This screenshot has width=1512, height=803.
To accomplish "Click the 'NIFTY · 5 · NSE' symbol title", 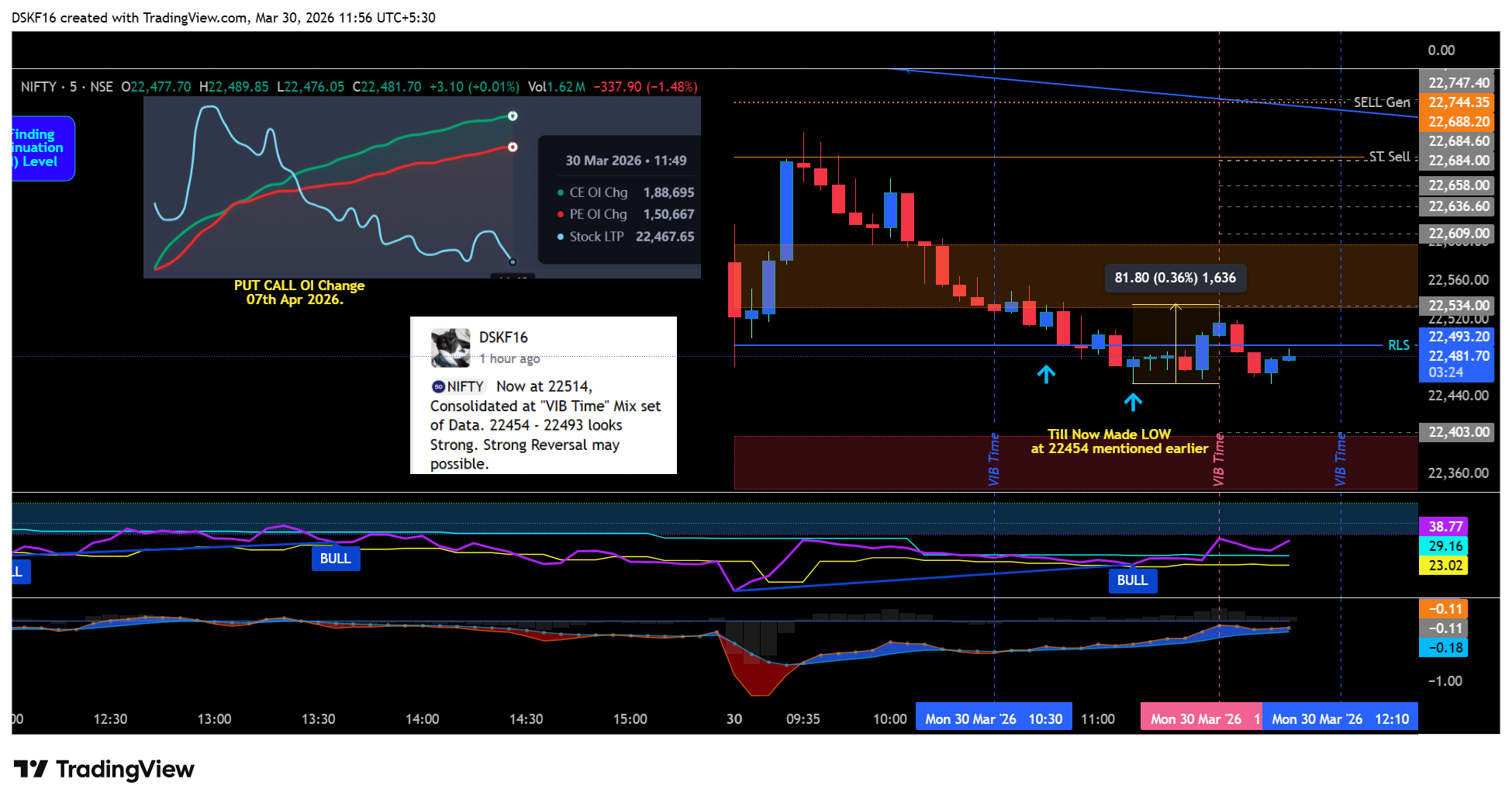I will click(x=67, y=87).
